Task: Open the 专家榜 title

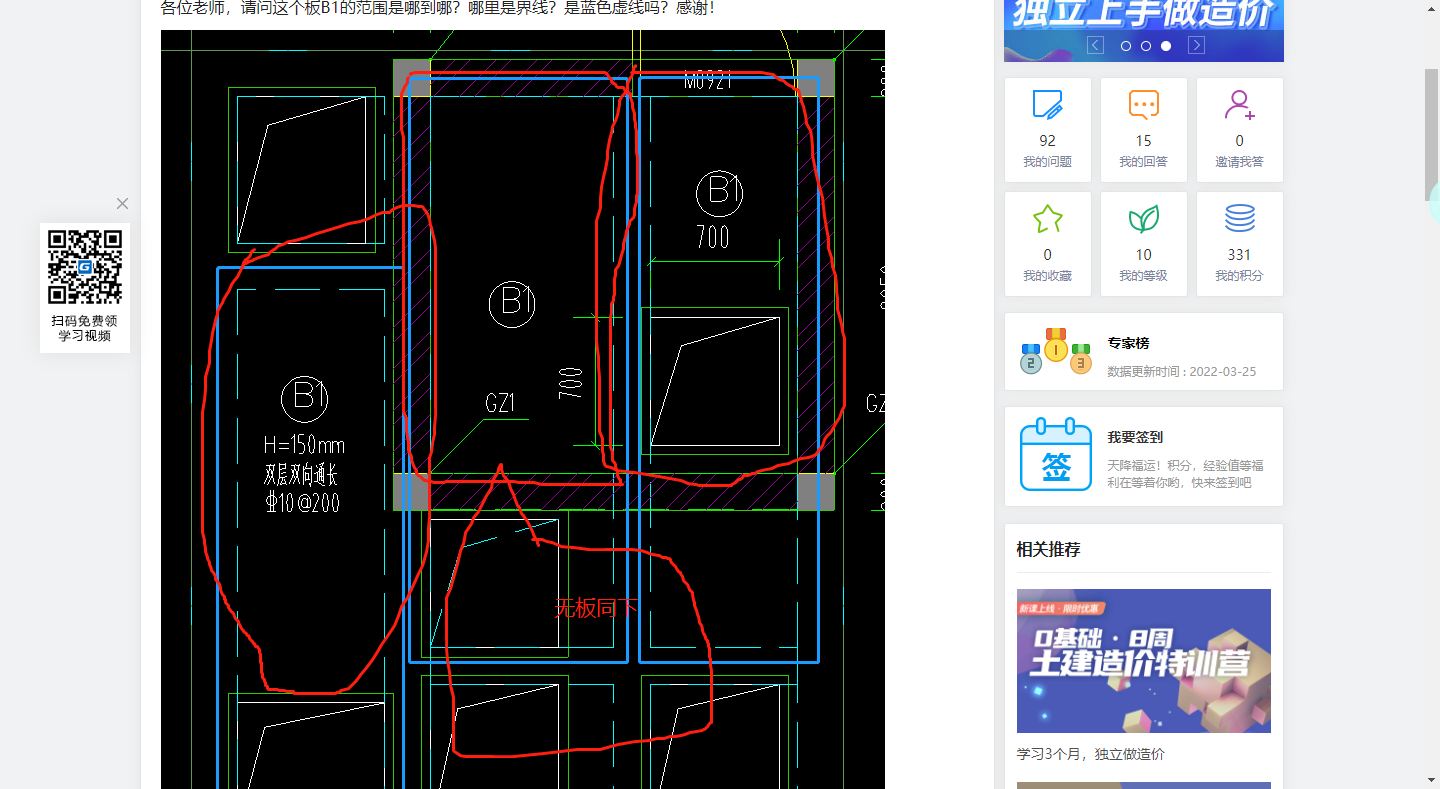Action: coord(1128,343)
